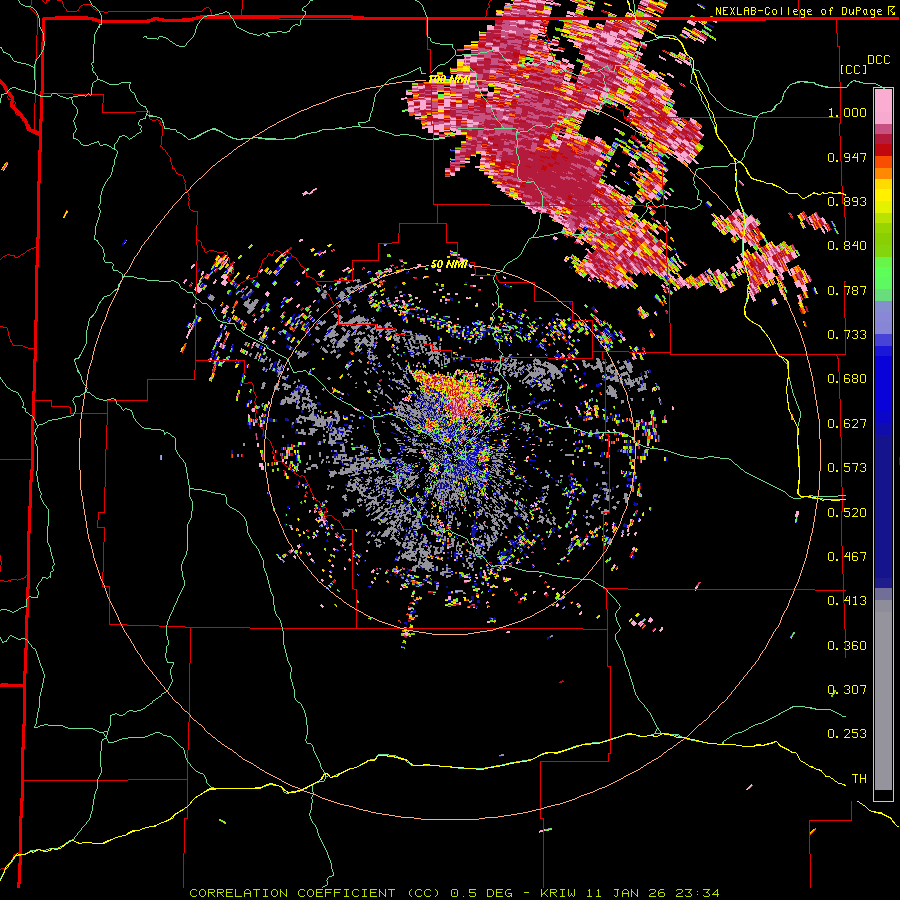Click the 0.787 legend value

pyautogui.click(x=847, y=290)
